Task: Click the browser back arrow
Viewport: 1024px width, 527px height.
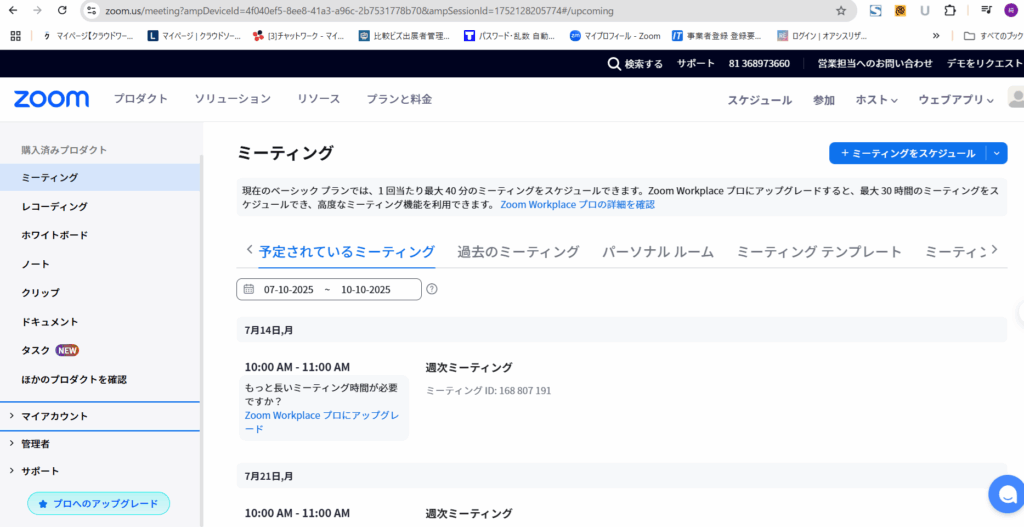Action: (13, 10)
